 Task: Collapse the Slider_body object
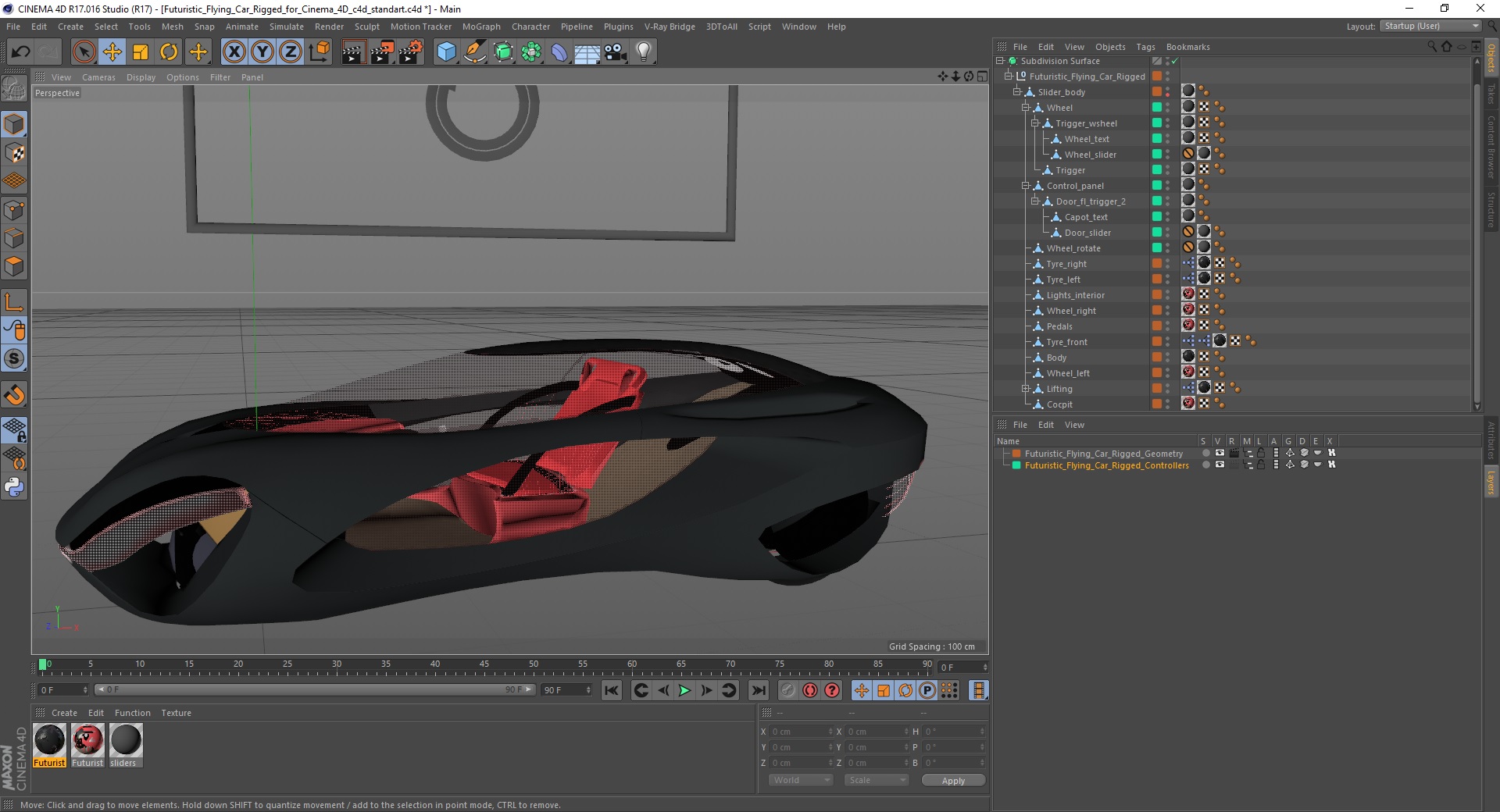coord(1016,92)
